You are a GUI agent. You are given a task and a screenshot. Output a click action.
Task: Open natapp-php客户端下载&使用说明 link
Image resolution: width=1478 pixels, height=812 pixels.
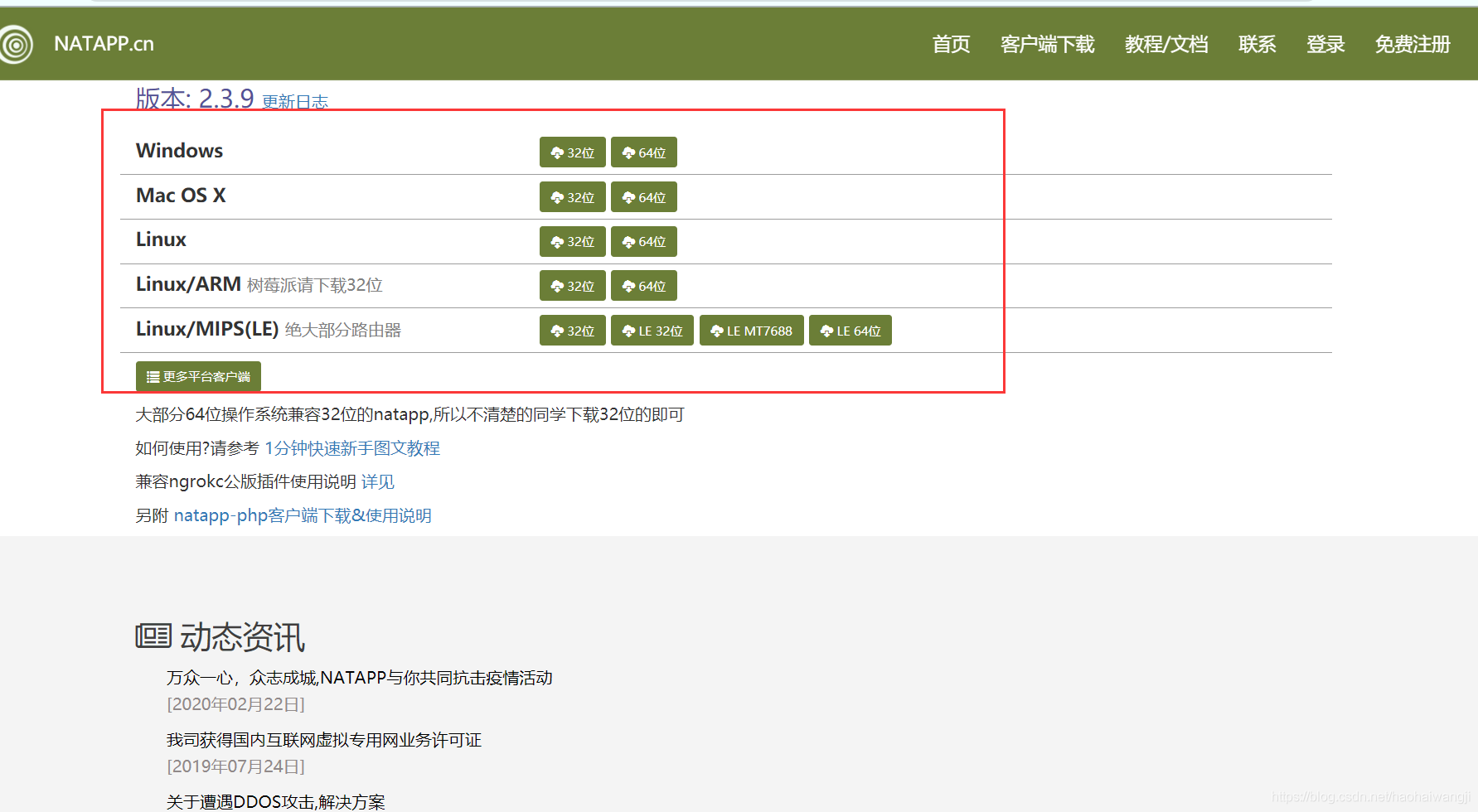[x=303, y=515]
